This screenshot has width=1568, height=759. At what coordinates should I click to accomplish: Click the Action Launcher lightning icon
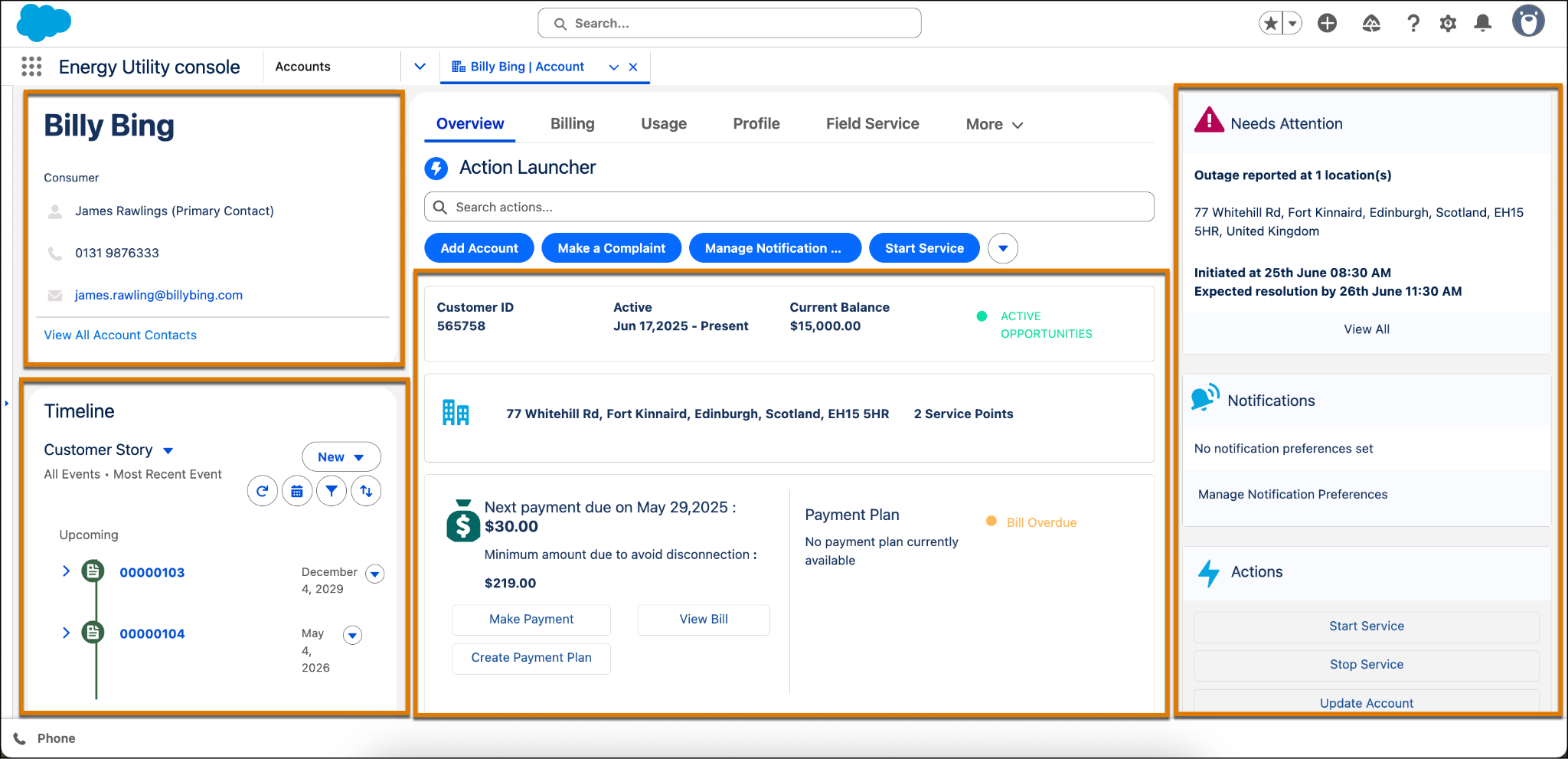point(436,168)
